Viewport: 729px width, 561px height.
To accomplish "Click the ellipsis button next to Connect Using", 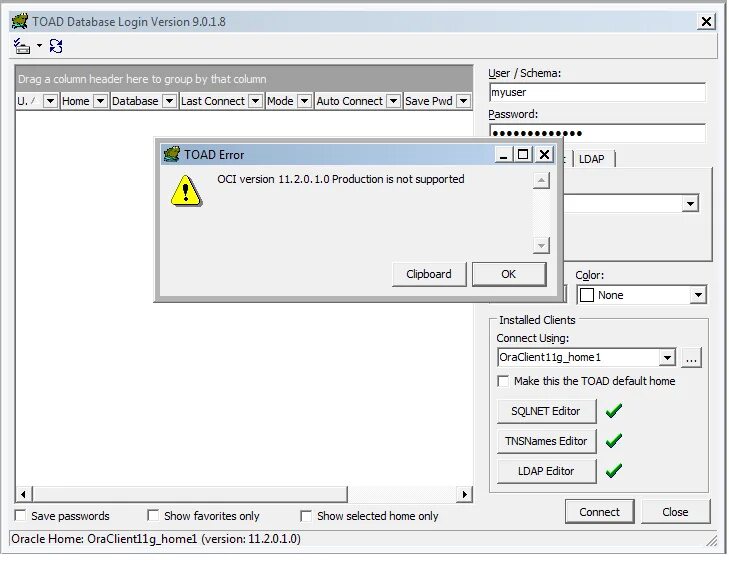I will coord(691,357).
